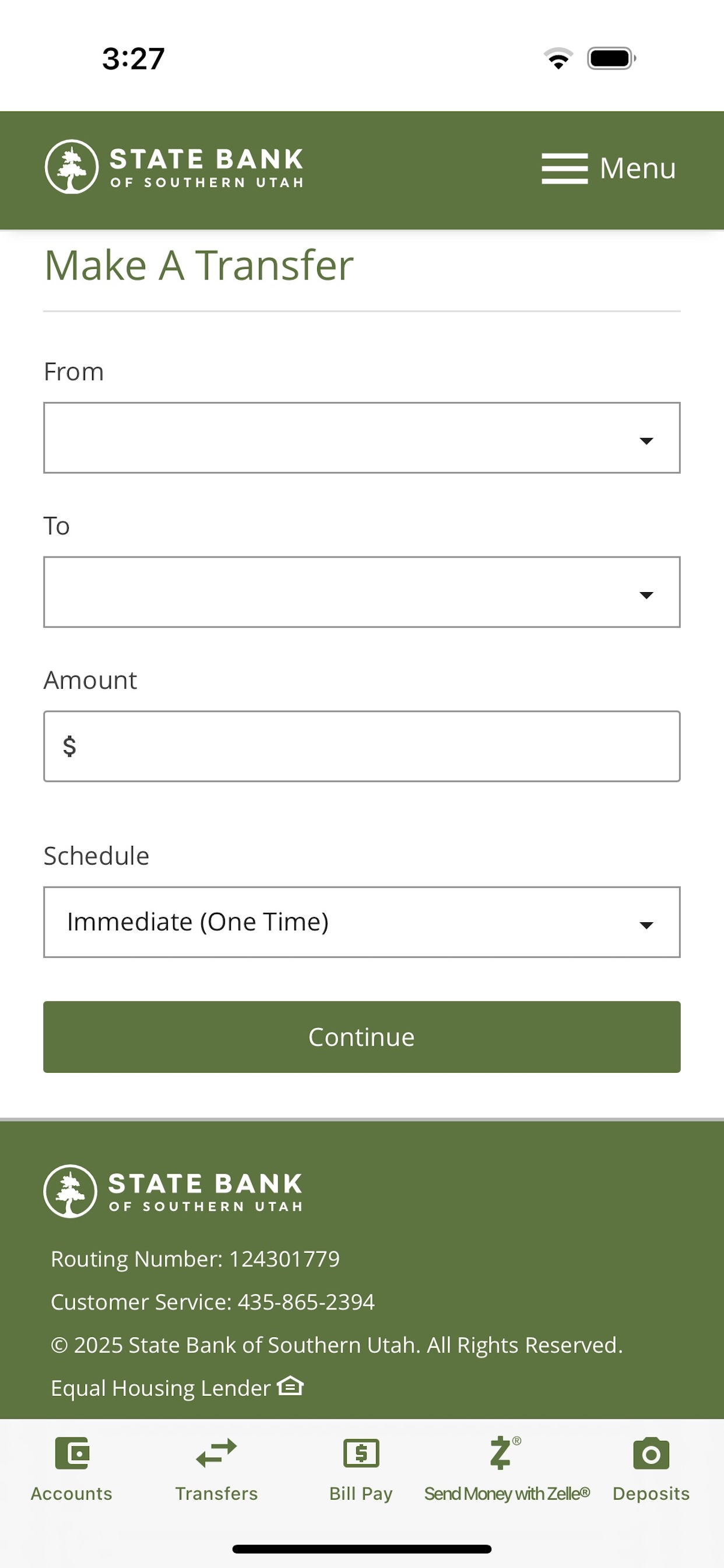
Task: Tap the State Bank tree logo in header
Action: pos(71,167)
